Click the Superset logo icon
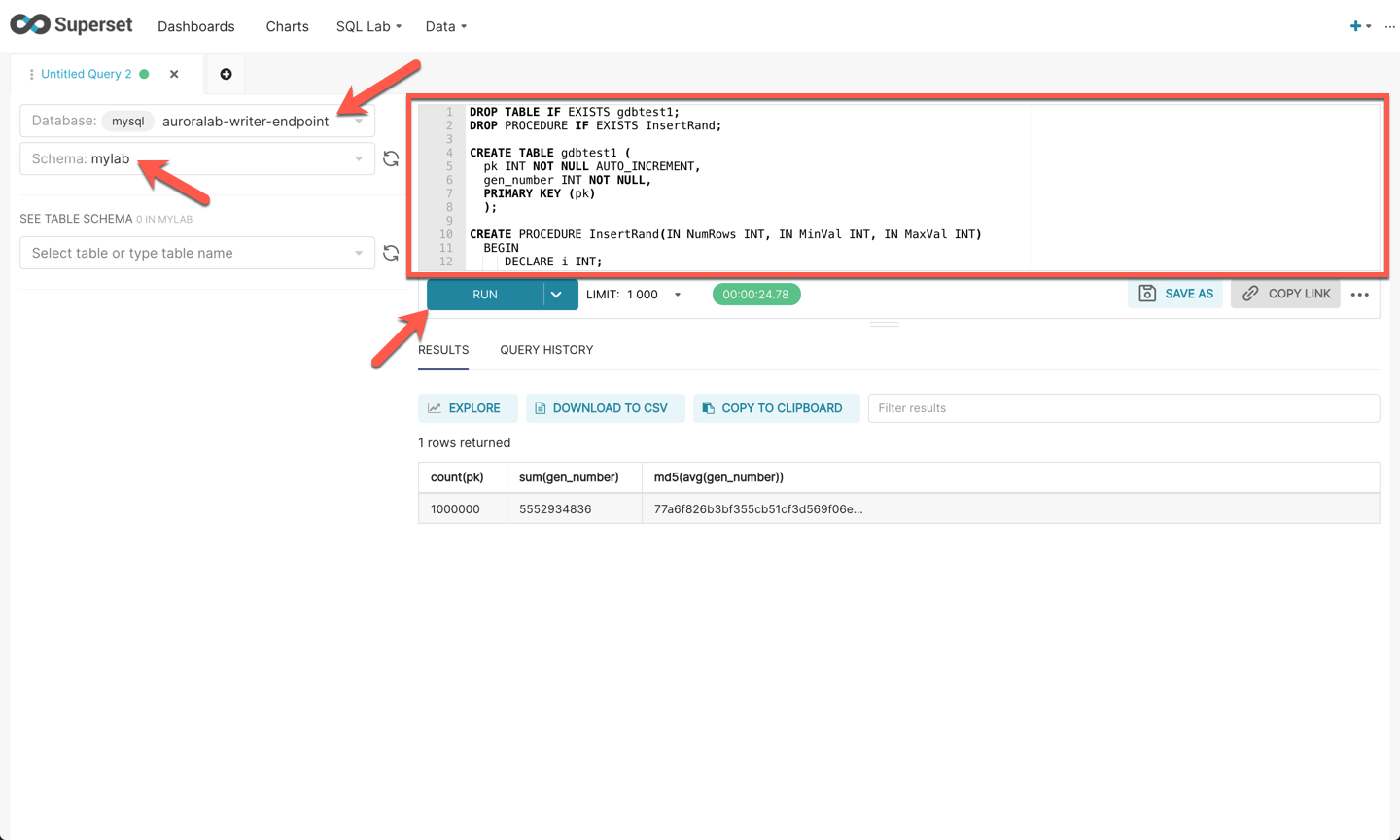Image resolution: width=1400 pixels, height=840 pixels. 24,23
